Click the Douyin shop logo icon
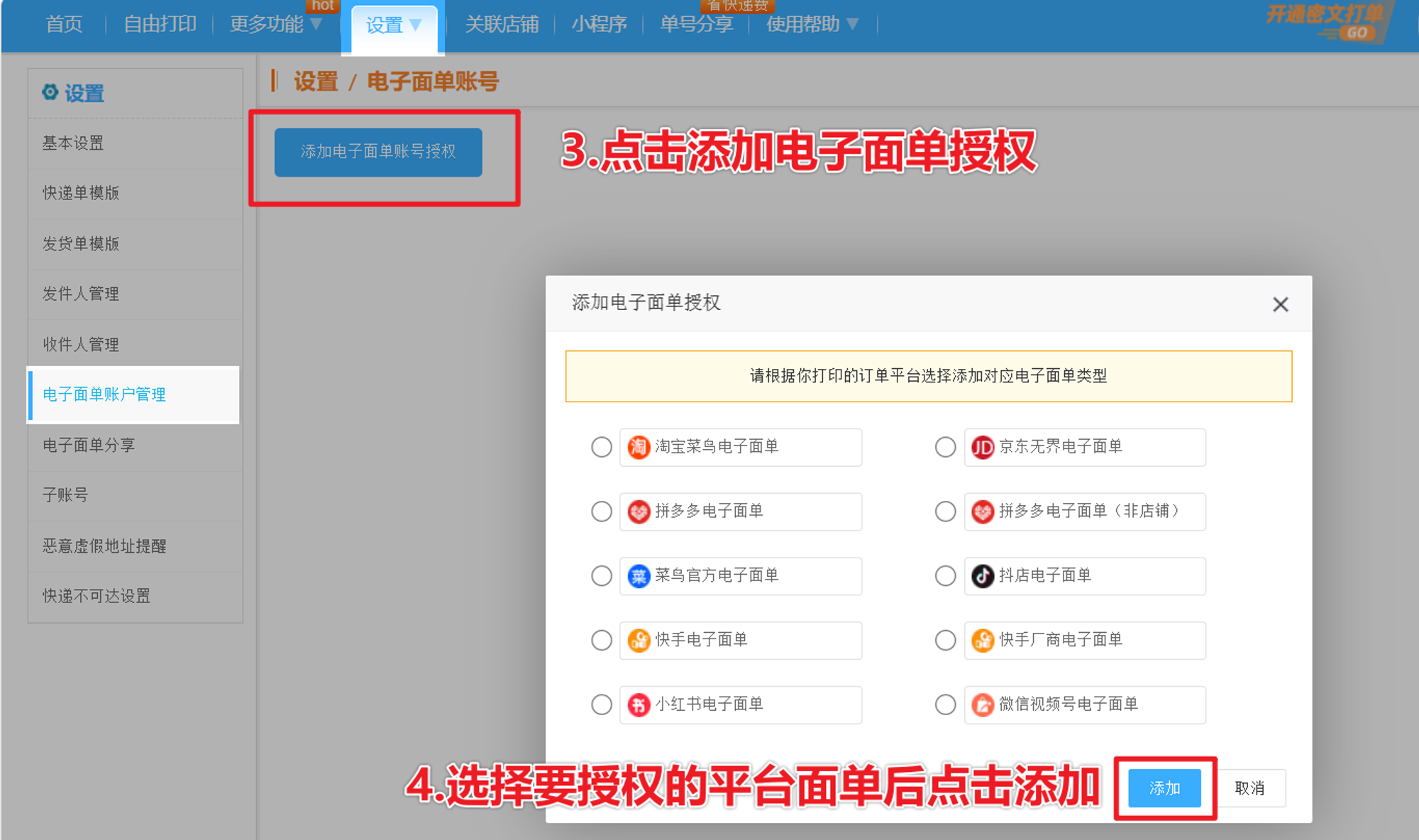 [983, 576]
